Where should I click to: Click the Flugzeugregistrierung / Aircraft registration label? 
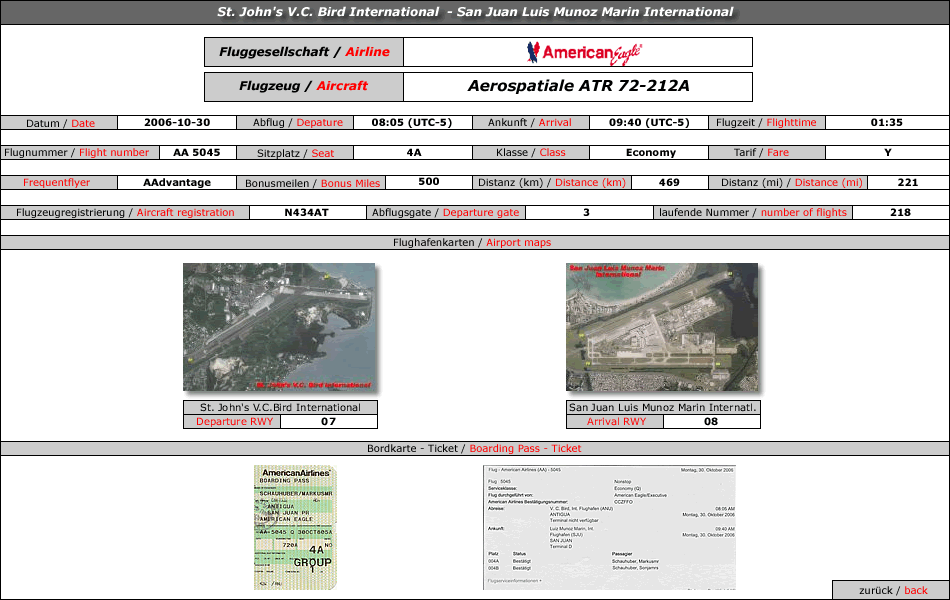coord(125,213)
